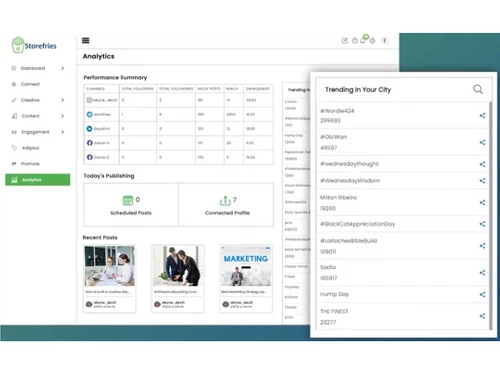
Task: Click the compose post pencil icon
Action: [345, 41]
